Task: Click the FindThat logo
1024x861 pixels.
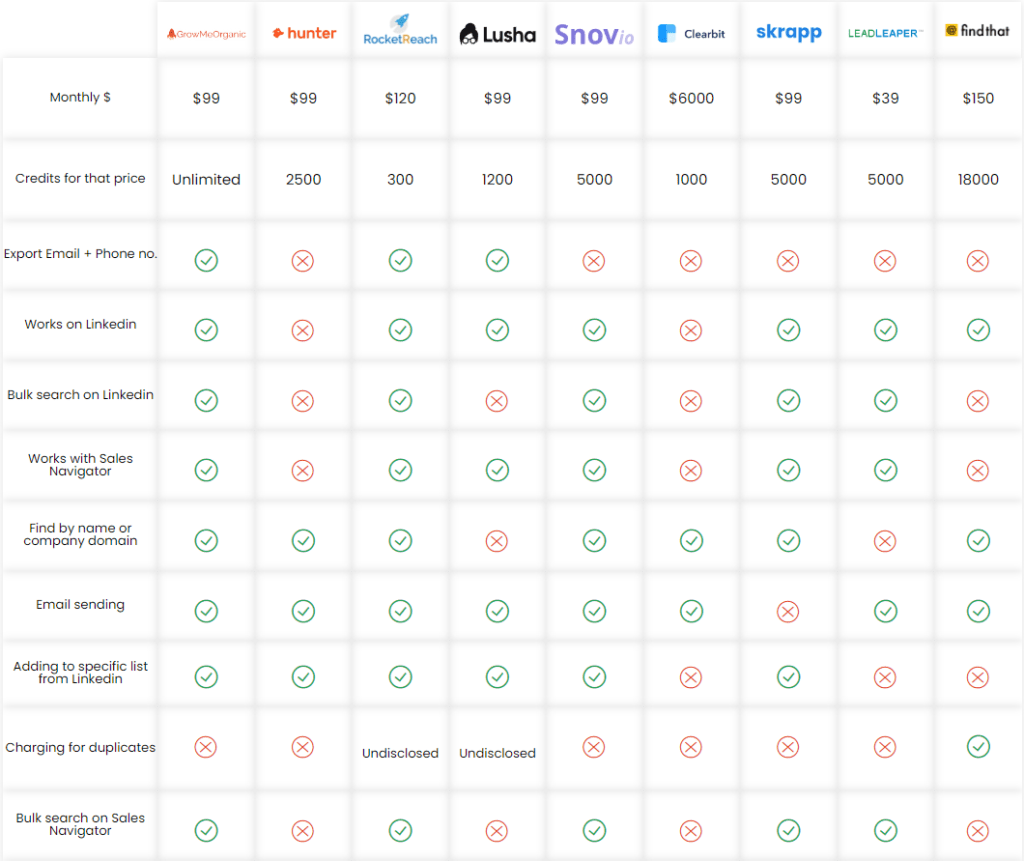Action: 977,30
